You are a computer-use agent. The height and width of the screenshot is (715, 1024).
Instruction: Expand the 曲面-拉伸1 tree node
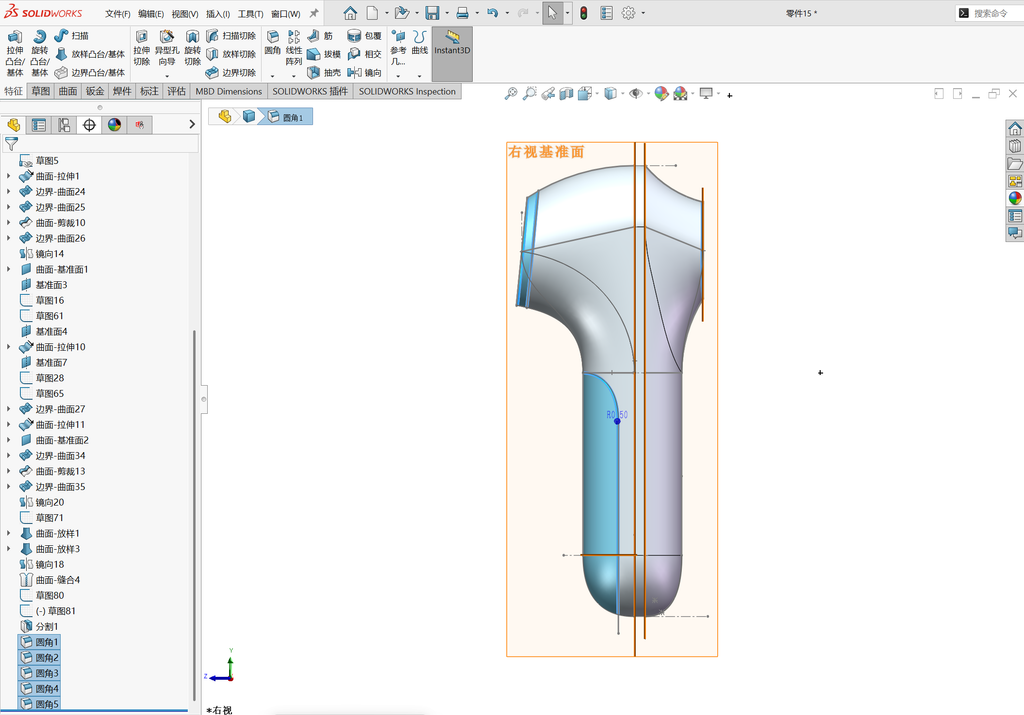(8, 176)
